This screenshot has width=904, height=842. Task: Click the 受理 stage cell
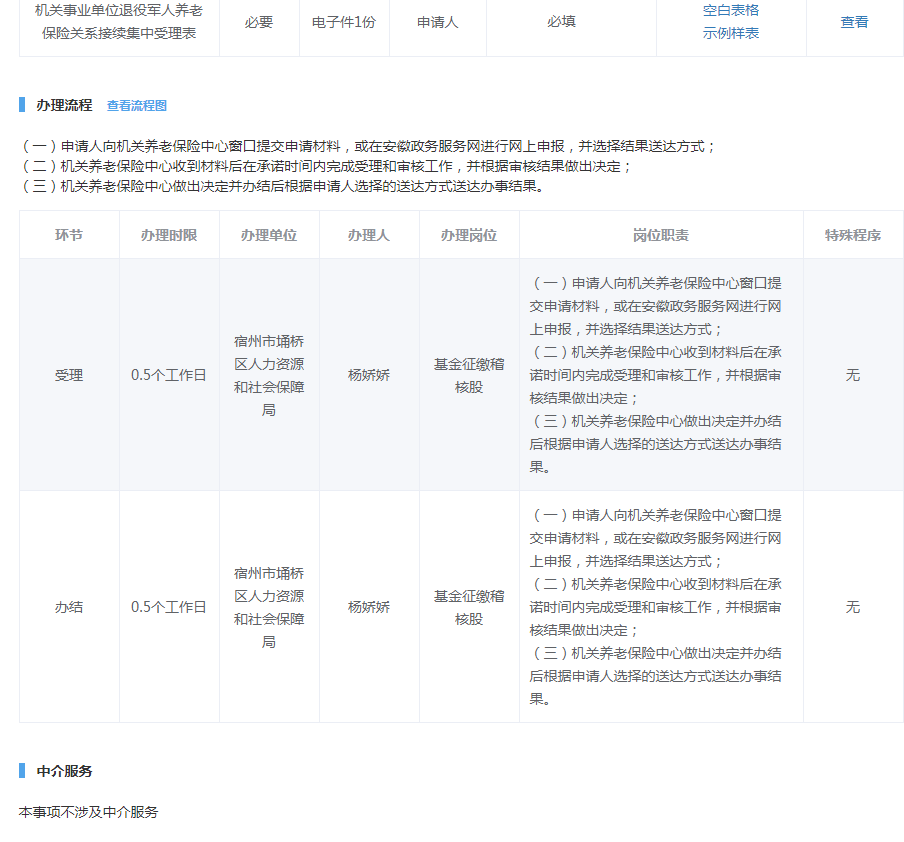[69, 375]
